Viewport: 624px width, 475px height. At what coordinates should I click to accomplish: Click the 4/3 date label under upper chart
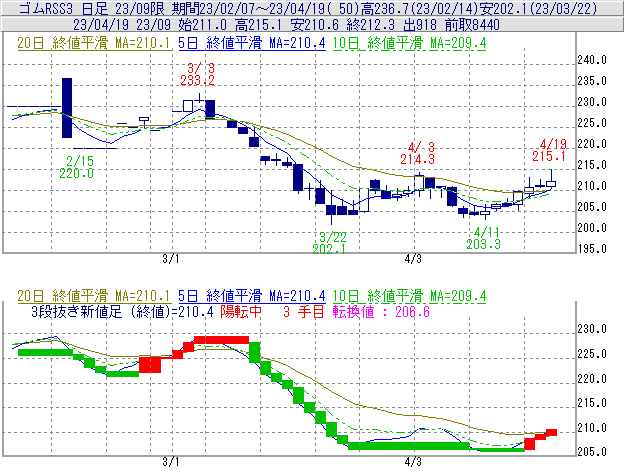click(413, 259)
